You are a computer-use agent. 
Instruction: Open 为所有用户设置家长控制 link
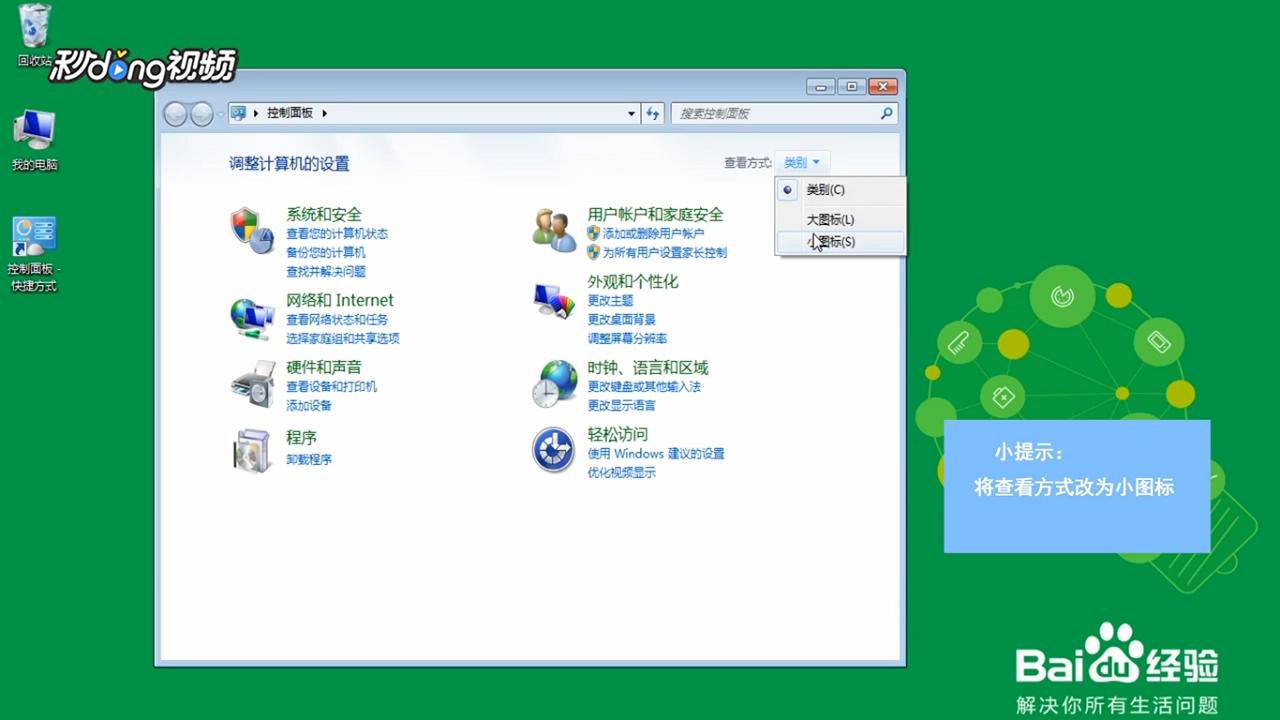[x=665, y=252]
